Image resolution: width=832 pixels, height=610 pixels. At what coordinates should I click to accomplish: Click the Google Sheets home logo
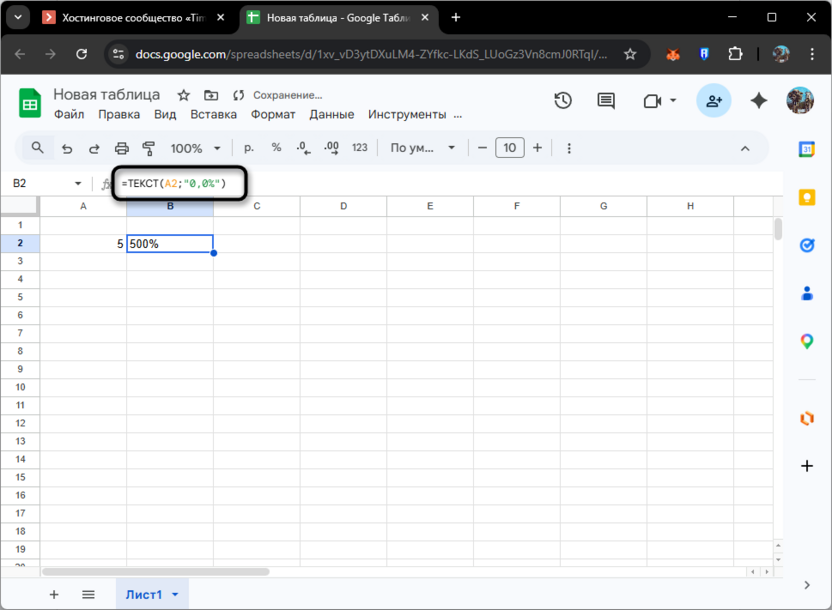(x=30, y=102)
